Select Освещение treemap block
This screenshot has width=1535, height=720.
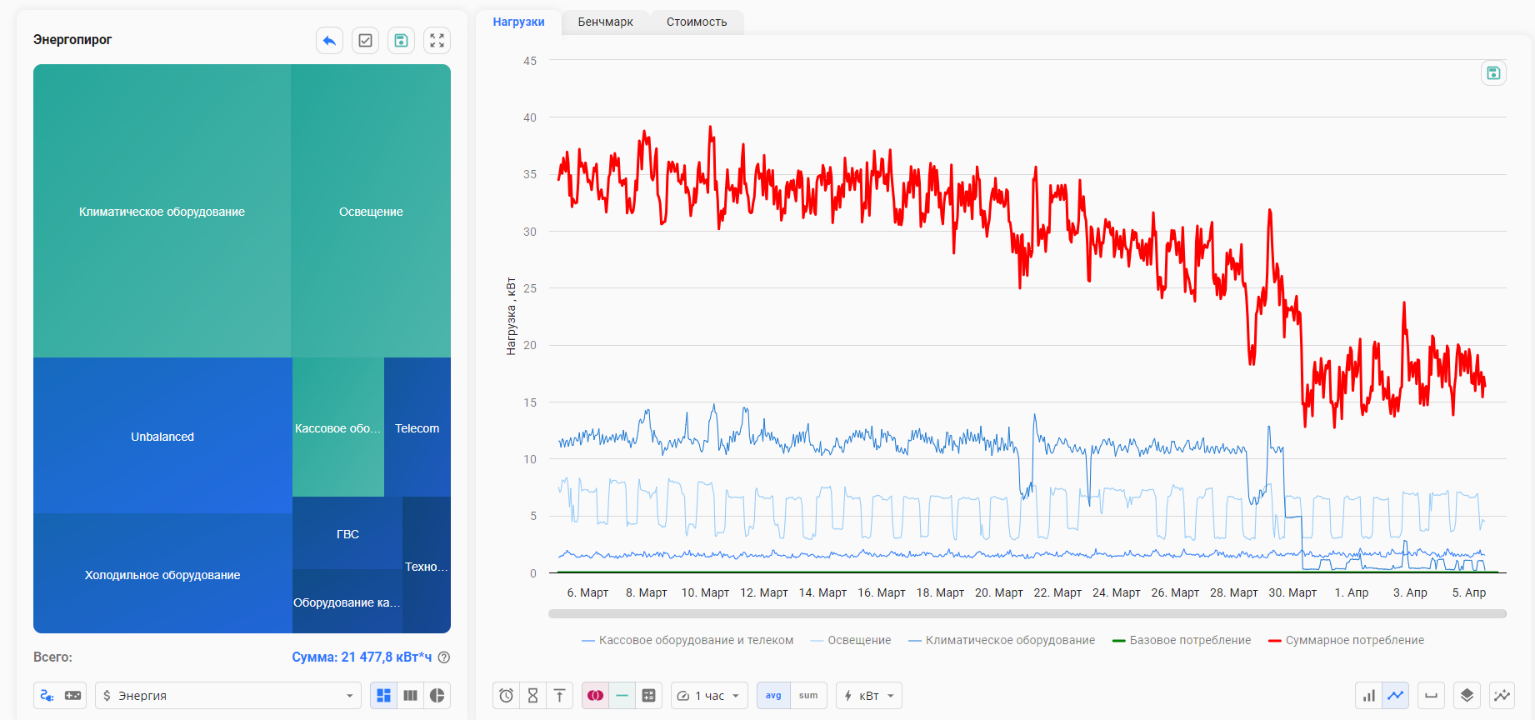click(371, 212)
